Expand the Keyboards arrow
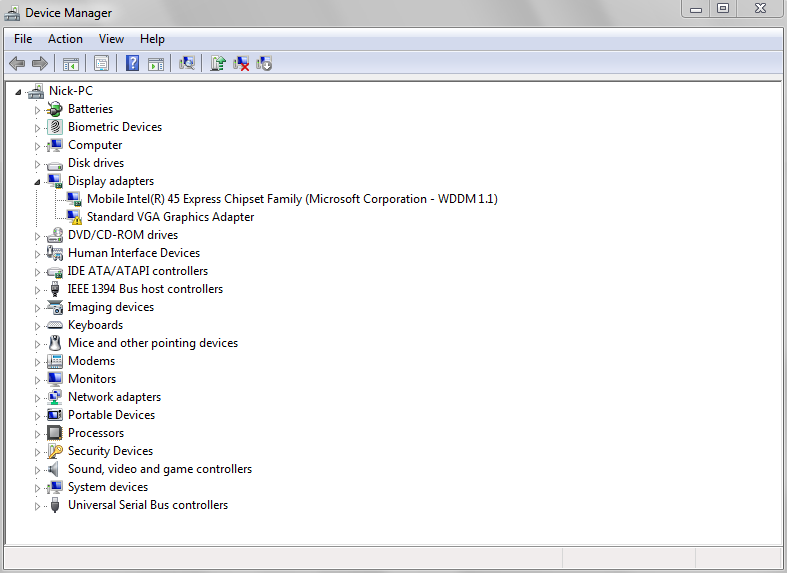The width and height of the screenshot is (787, 573). 37,326
